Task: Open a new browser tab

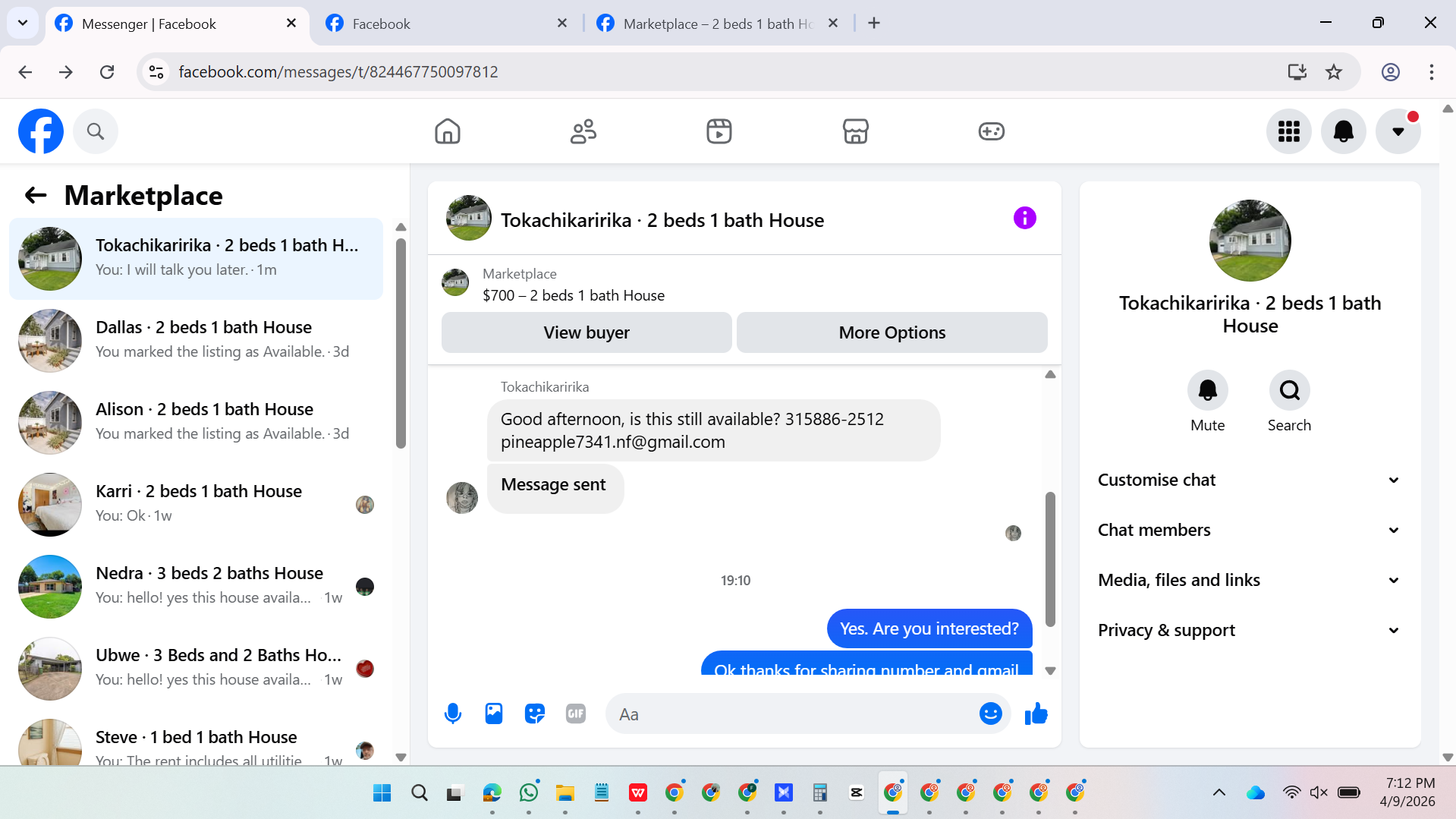Action: click(x=874, y=24)
